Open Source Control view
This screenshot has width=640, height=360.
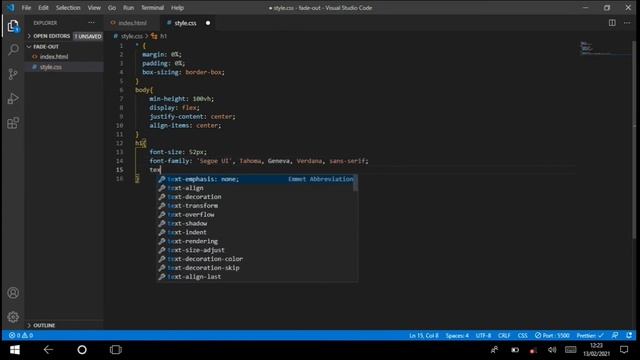pos(13,74)
